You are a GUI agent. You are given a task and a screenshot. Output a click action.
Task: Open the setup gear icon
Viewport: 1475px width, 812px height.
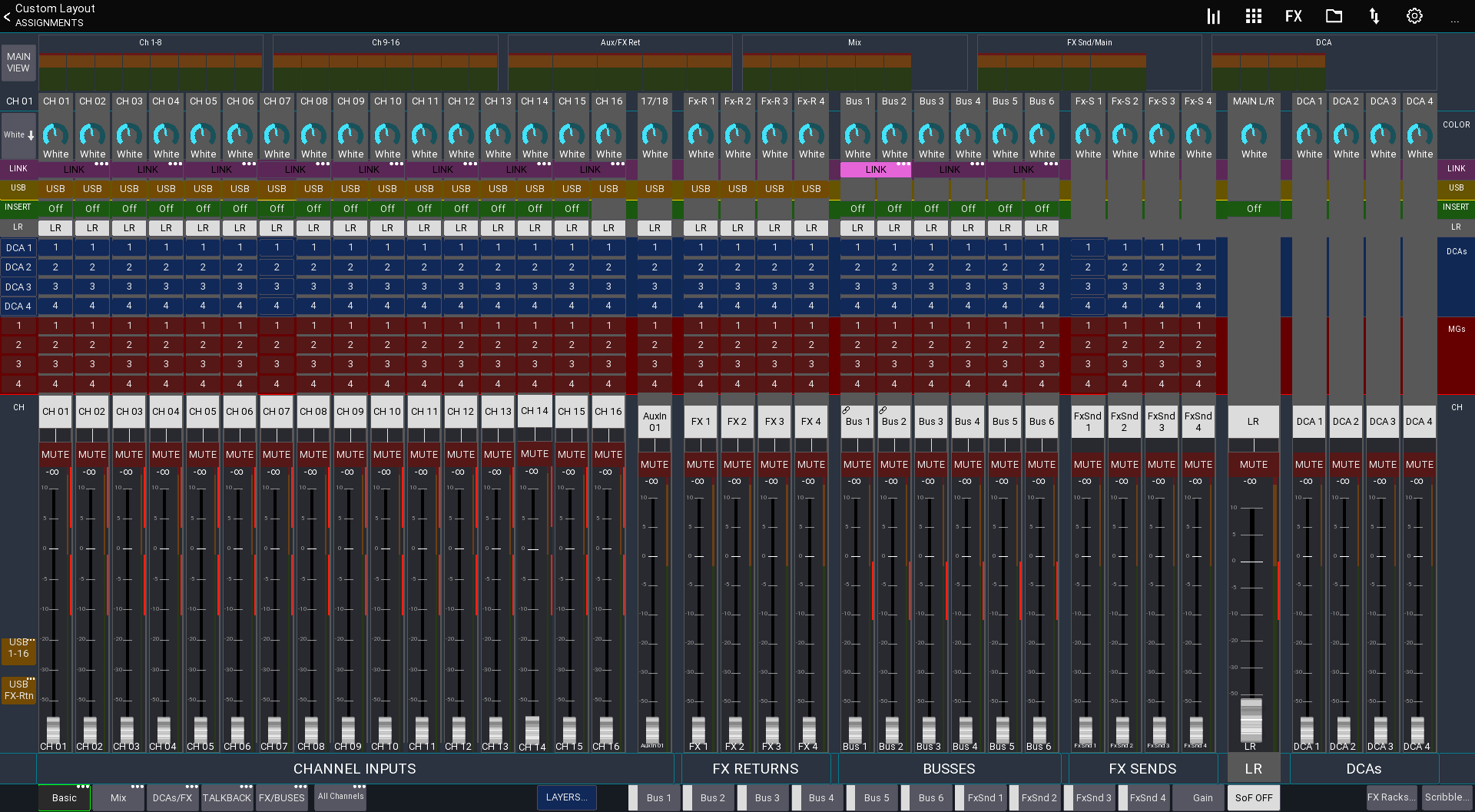pos(1414,15)
